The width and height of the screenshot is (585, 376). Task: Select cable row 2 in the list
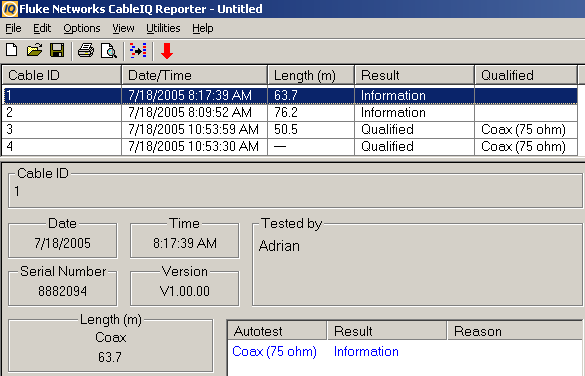coord(290,112)
